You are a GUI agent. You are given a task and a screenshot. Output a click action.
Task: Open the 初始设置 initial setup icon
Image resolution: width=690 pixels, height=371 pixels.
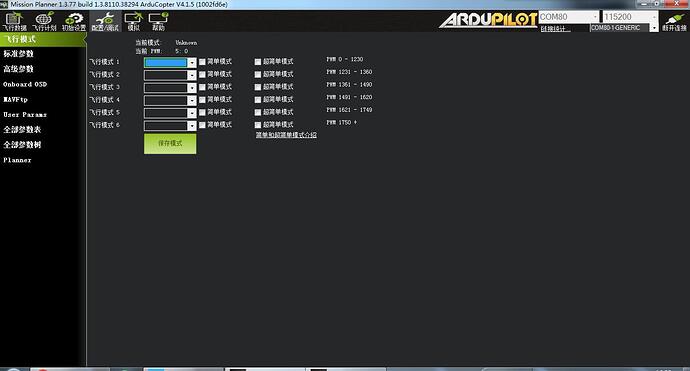tap(74, 21)
